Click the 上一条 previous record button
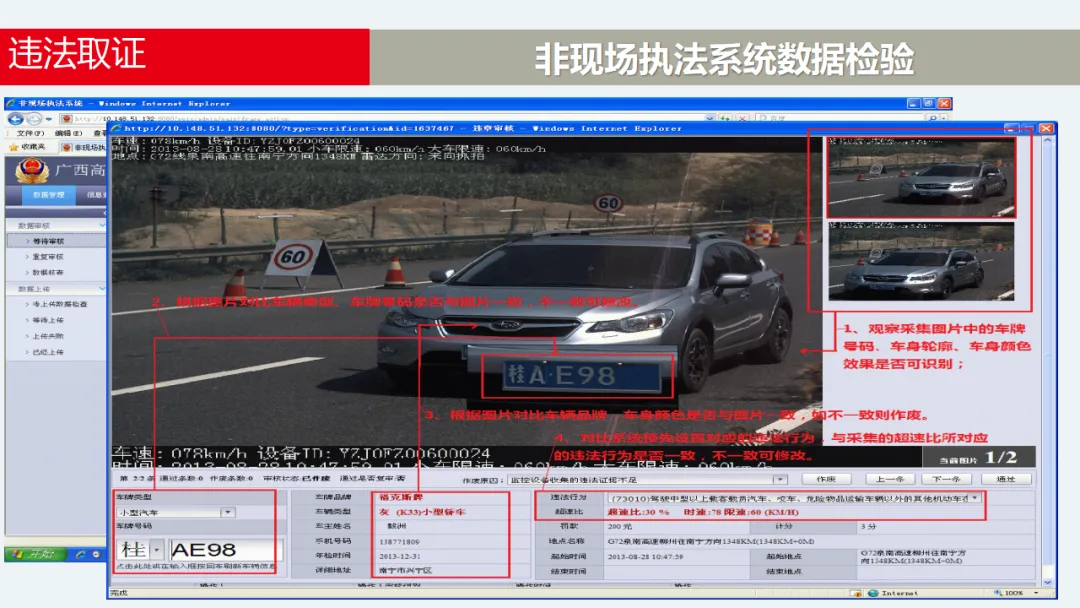This screenshot has width=1080, height=608. coord(890,479)
